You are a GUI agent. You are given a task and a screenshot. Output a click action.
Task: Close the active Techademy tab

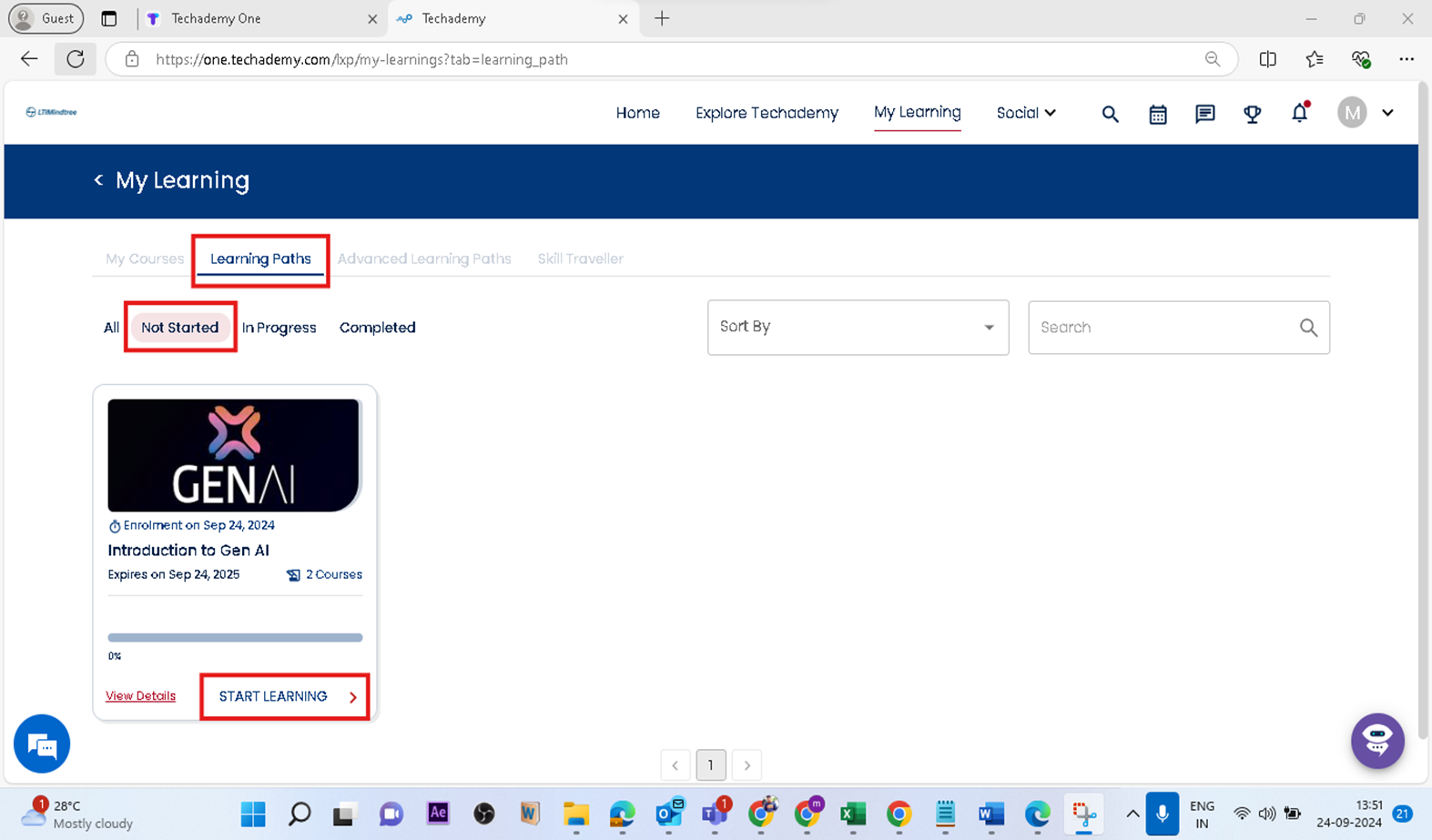point(623,19)
